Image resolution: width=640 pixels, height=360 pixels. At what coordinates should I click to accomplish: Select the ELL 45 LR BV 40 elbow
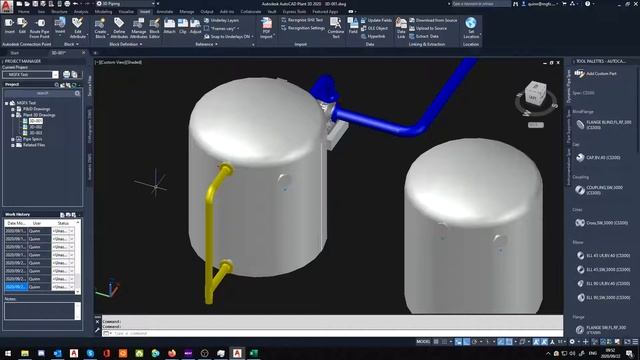pos(603,256)
